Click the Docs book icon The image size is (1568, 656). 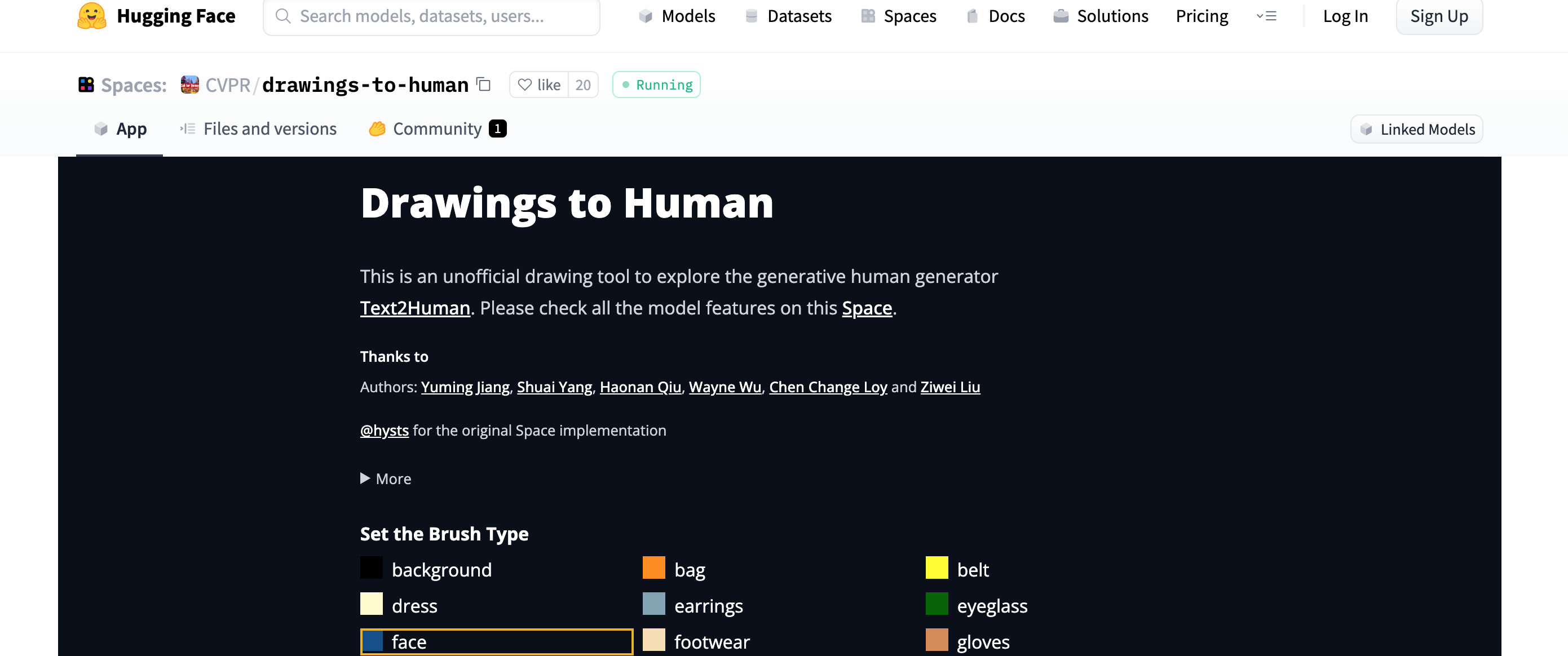[972, 16]
